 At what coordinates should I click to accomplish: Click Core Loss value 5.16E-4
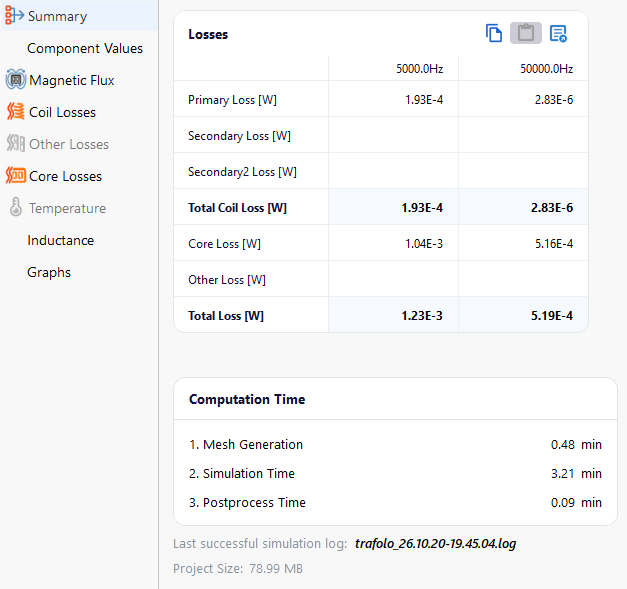tap(554, 244)
